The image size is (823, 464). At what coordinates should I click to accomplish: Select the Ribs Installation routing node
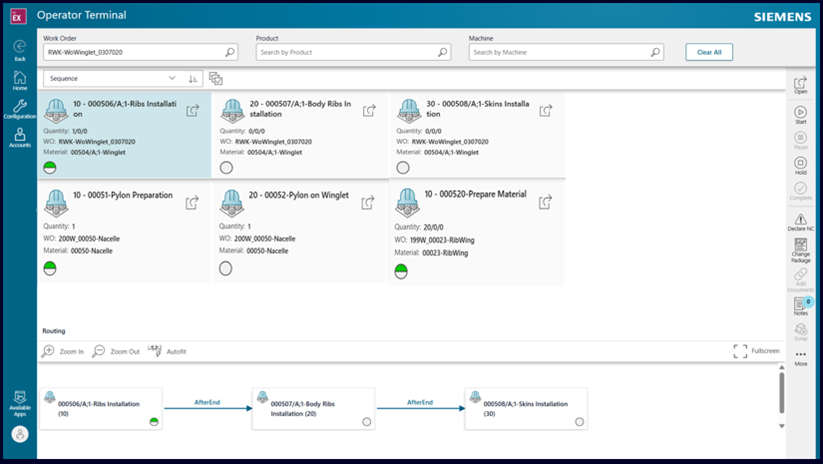100,408
